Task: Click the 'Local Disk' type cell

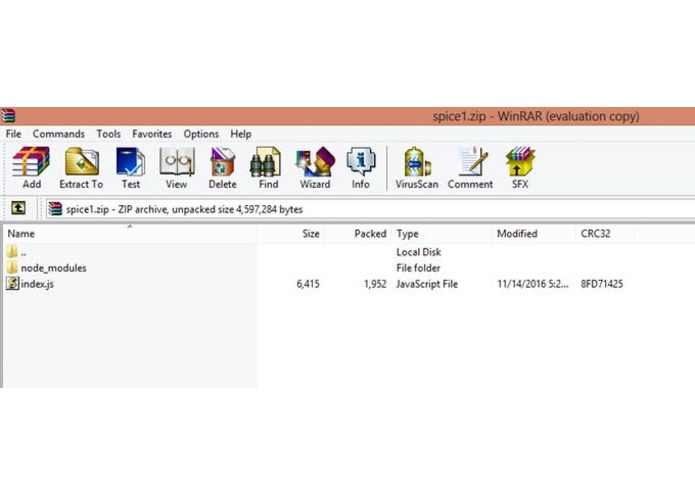Action: 418,252
